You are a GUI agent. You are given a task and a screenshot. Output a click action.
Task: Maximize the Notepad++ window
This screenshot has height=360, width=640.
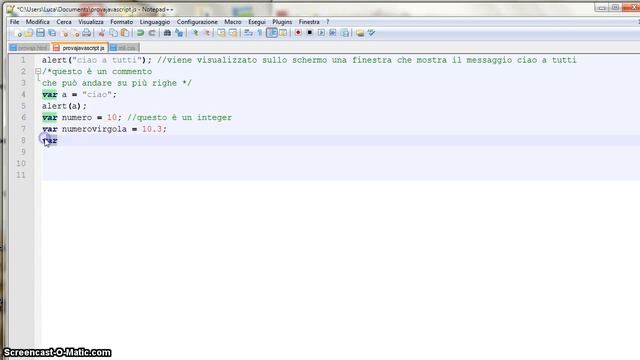(x=616, y=8)
